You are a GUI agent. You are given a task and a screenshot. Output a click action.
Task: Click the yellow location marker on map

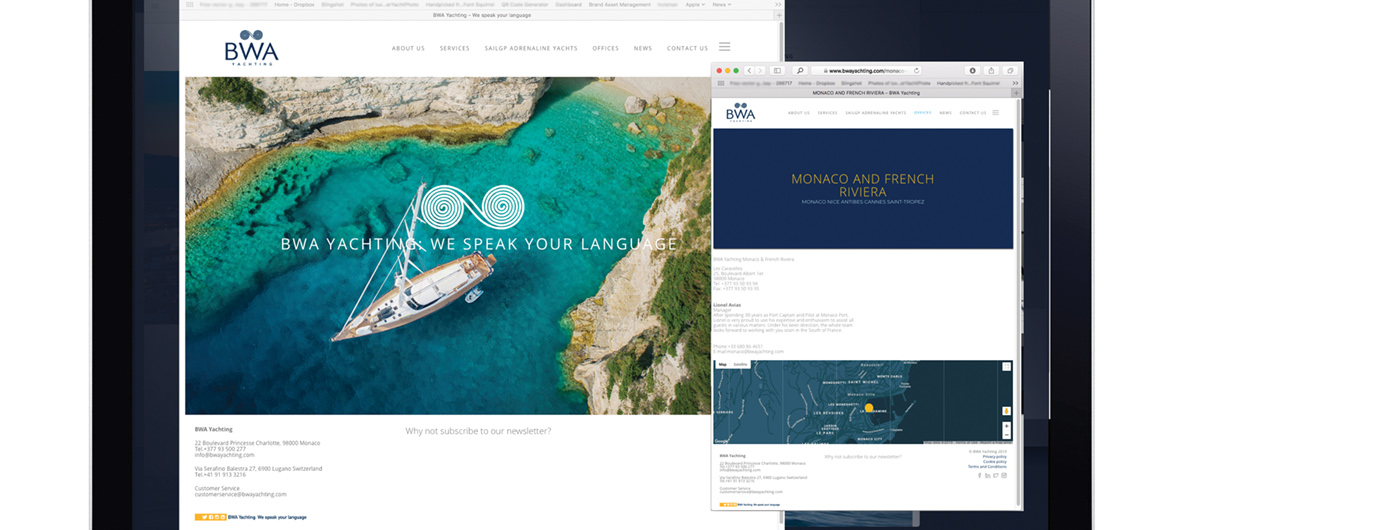pyautogui.click(x=869, y=408)
